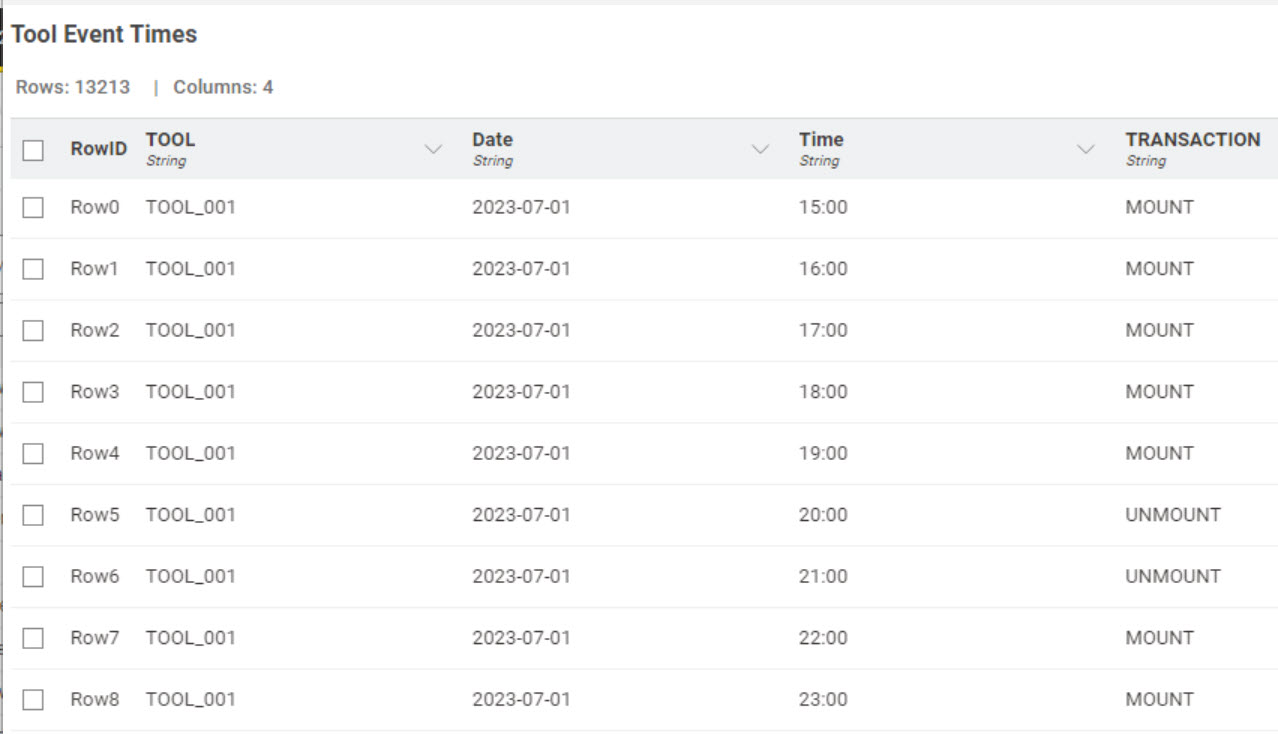The image size is (1278, 734).
Task: Click UNMOUNT in the 21:00 row
Action: [x=1173, y=576]
